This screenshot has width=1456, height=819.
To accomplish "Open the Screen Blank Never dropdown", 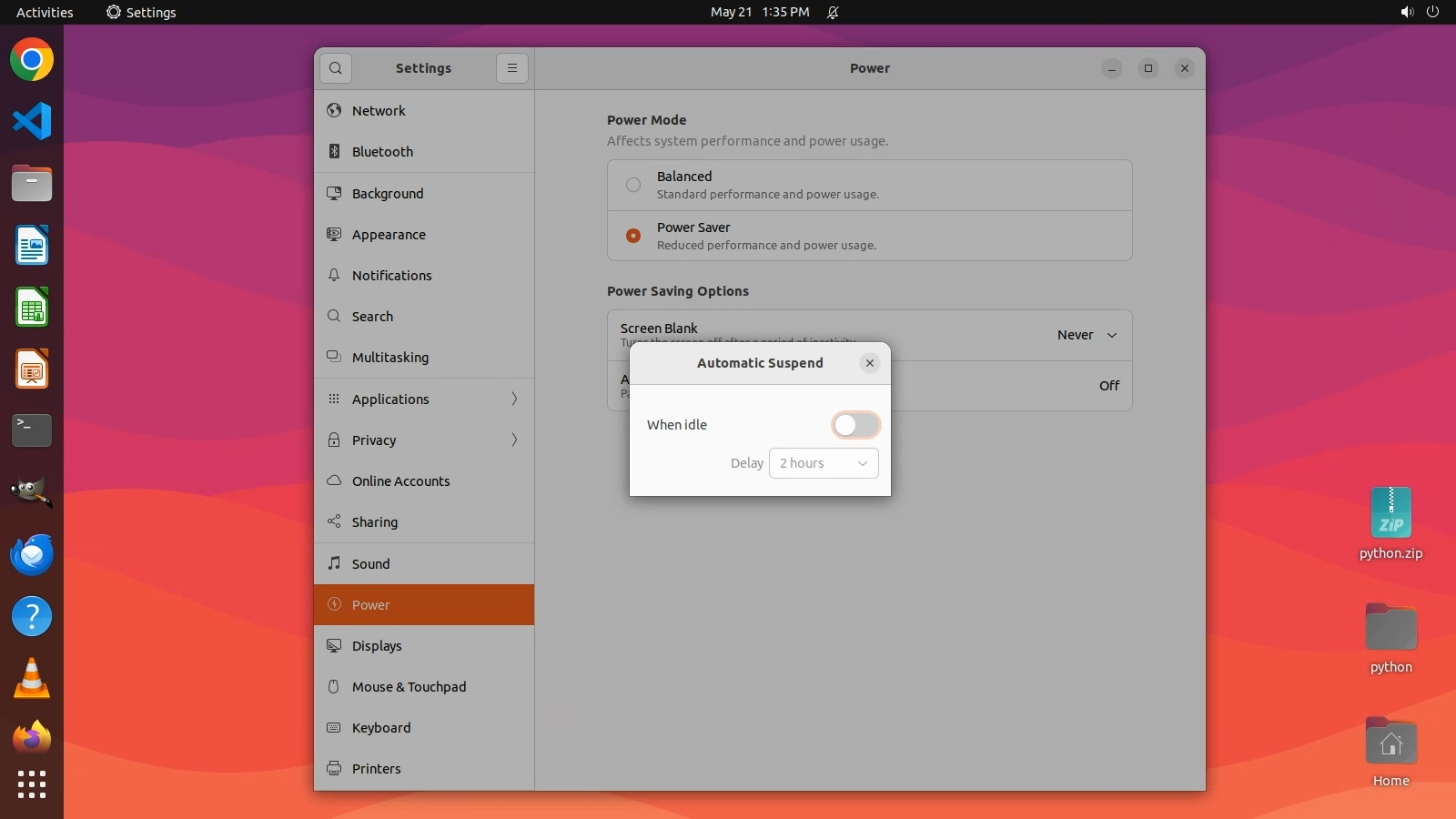I will 1087,335.
